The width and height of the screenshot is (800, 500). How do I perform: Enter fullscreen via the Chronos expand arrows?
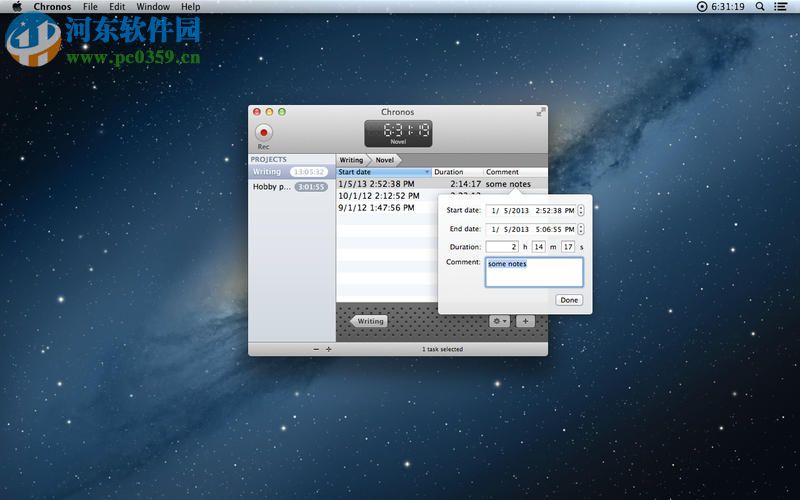click(541, 112)
